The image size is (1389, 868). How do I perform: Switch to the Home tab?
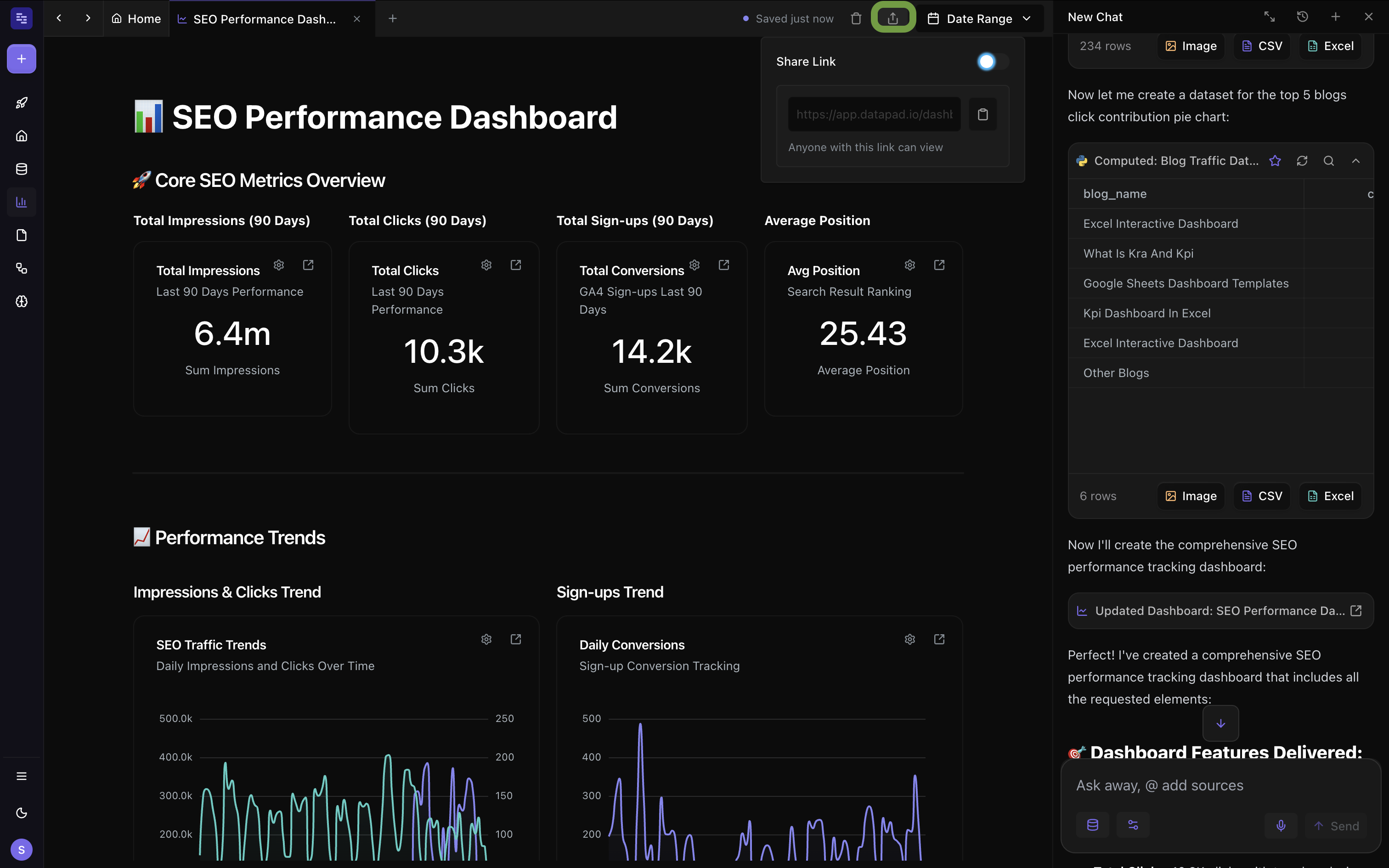[x=136, y=18]
